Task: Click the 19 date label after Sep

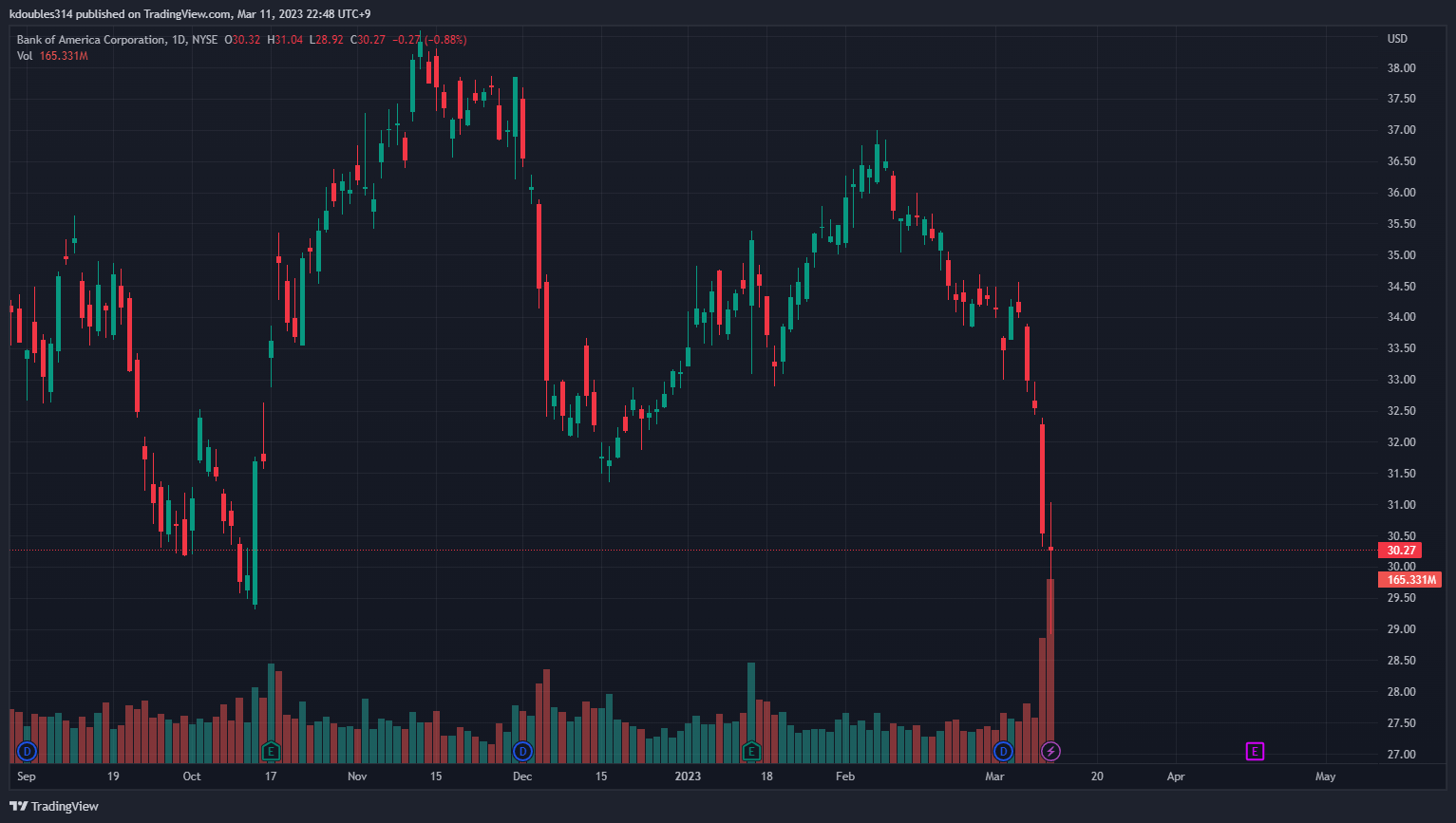Action: click(x=113, y=776)
